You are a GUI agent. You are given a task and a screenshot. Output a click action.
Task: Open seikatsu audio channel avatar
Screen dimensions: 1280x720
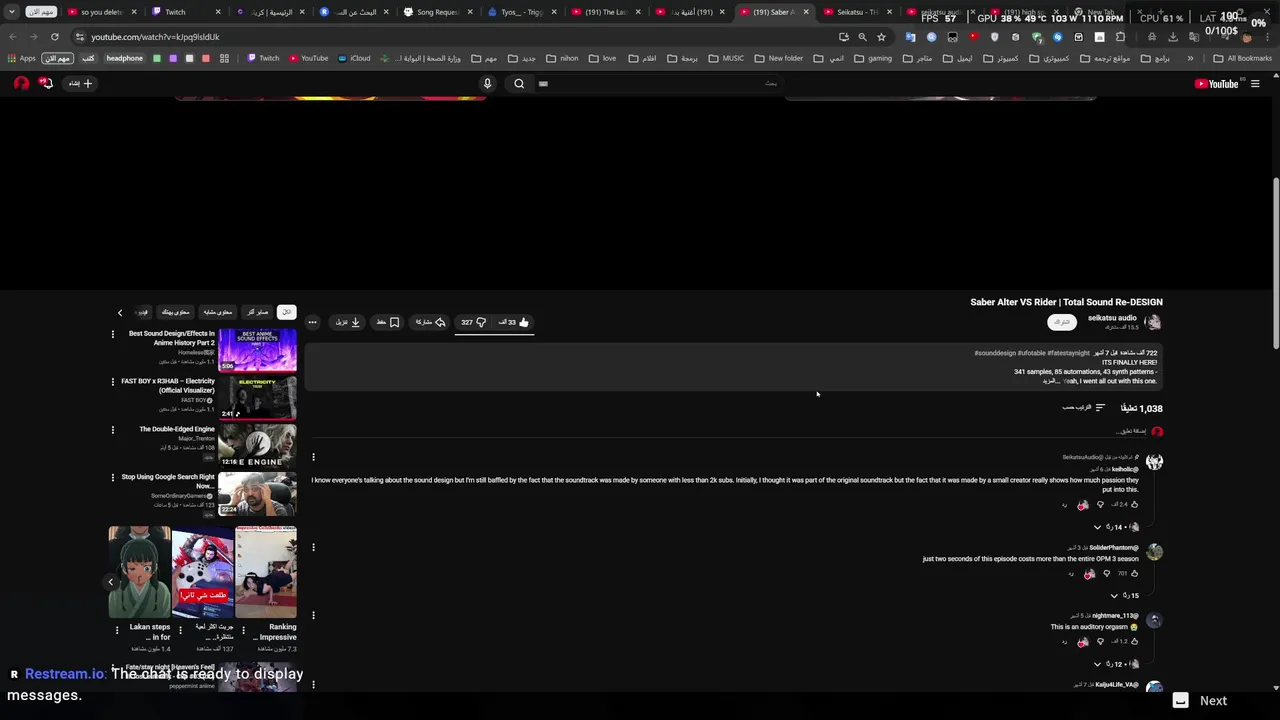click(x=1153, y=322)
